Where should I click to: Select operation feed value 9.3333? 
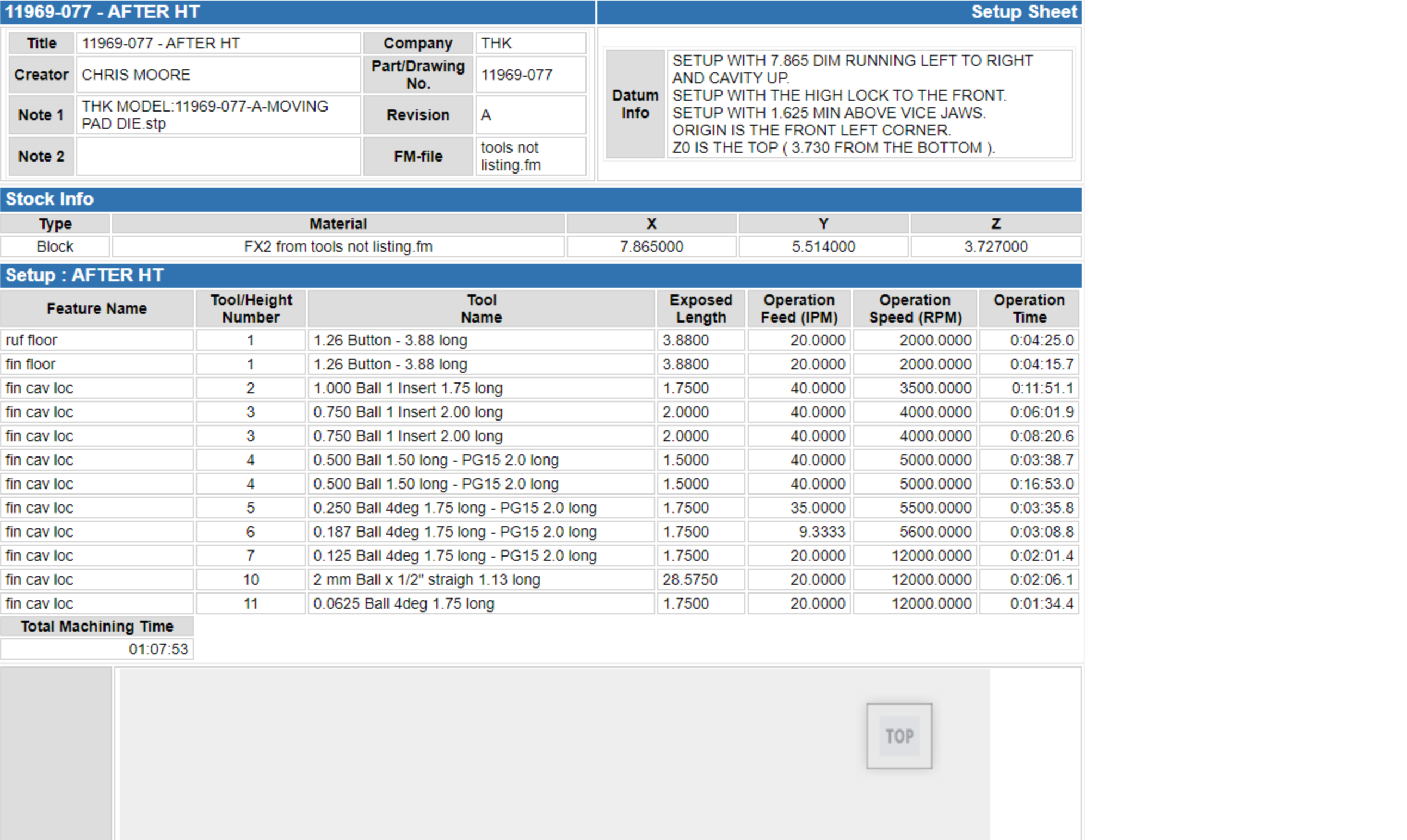click(x=799, y=532)
